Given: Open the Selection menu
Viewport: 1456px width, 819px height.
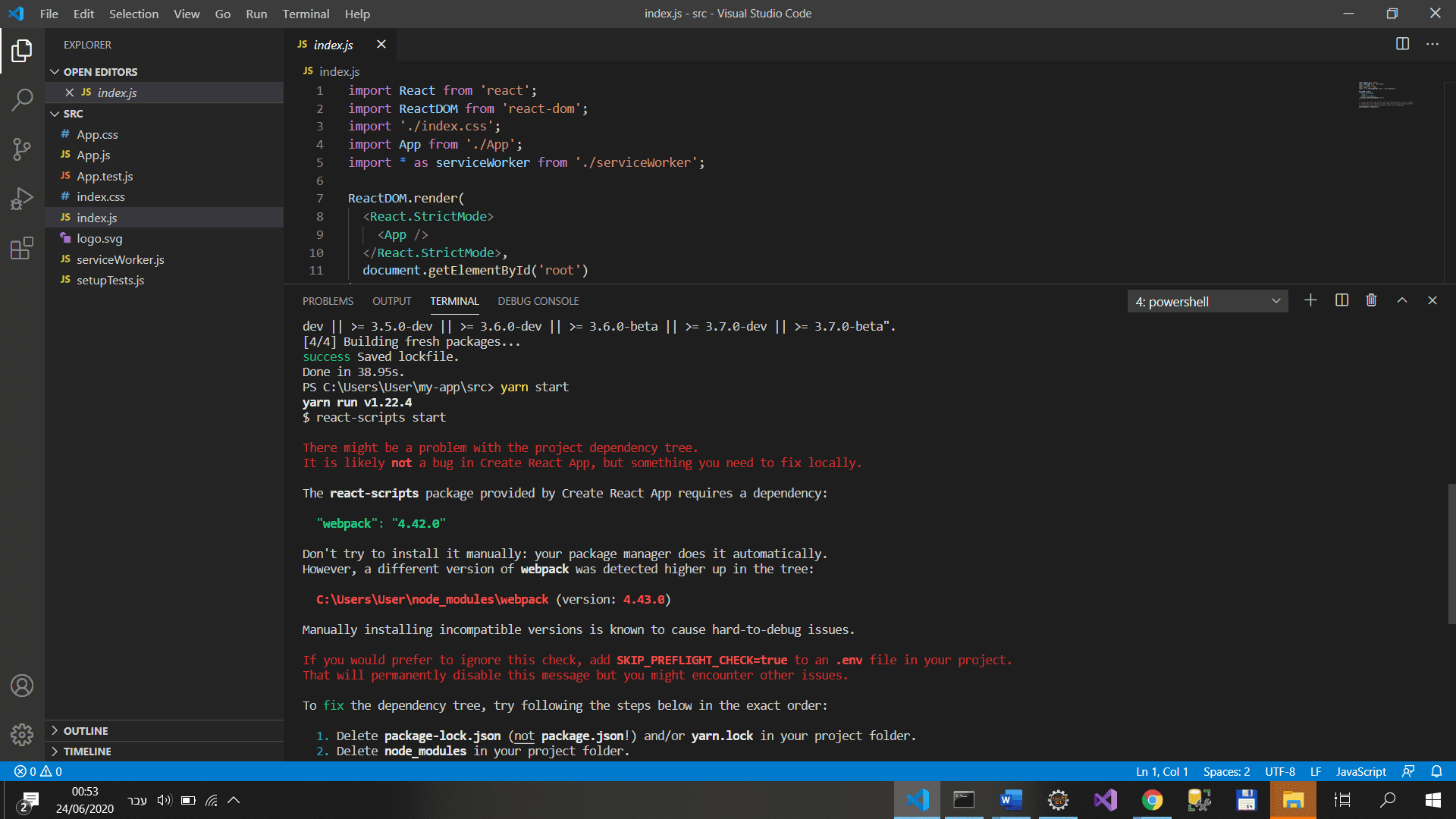Looking at the screenshot, I should (133, 14).
